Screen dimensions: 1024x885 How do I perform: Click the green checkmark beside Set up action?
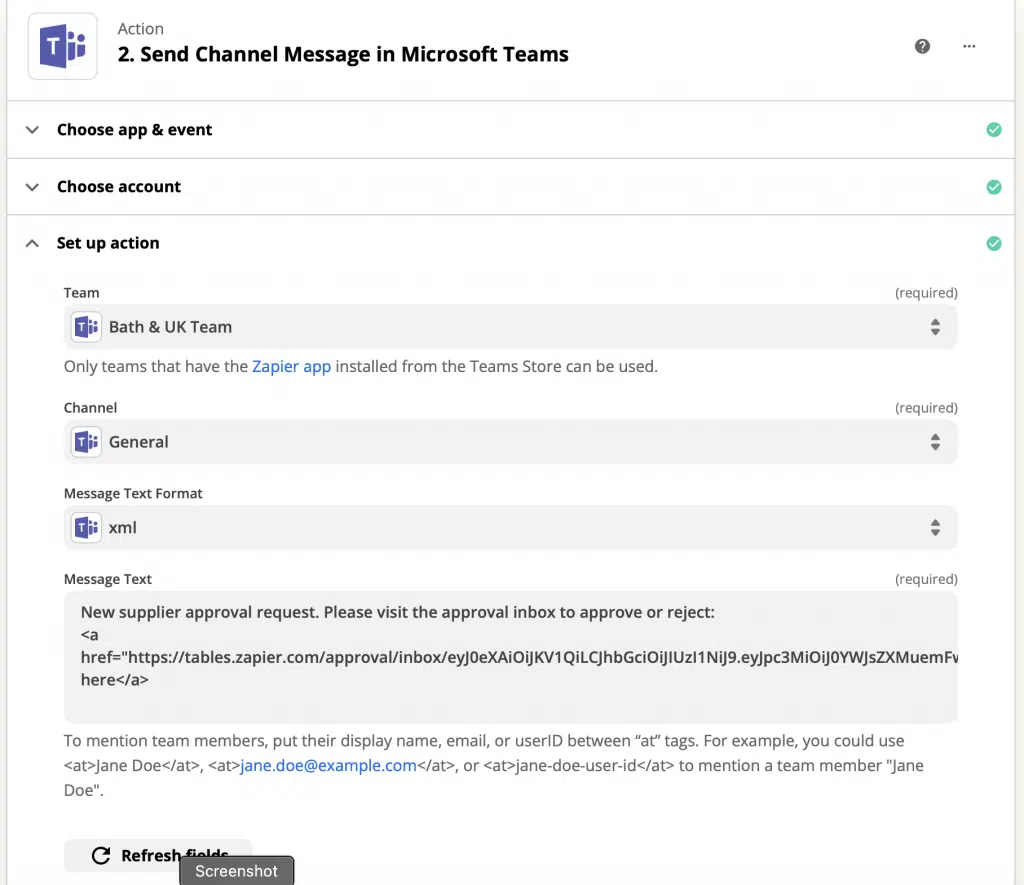pos(994,244)
